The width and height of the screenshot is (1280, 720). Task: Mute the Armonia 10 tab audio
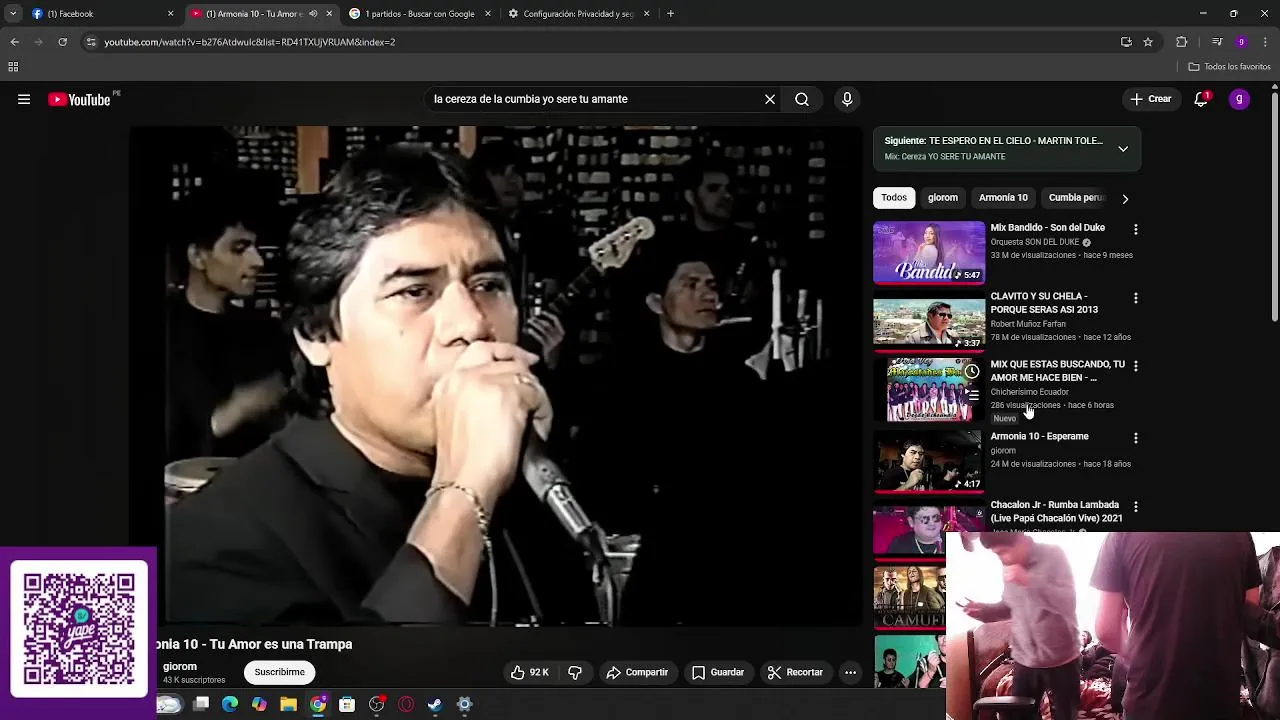tap(313, 14)
